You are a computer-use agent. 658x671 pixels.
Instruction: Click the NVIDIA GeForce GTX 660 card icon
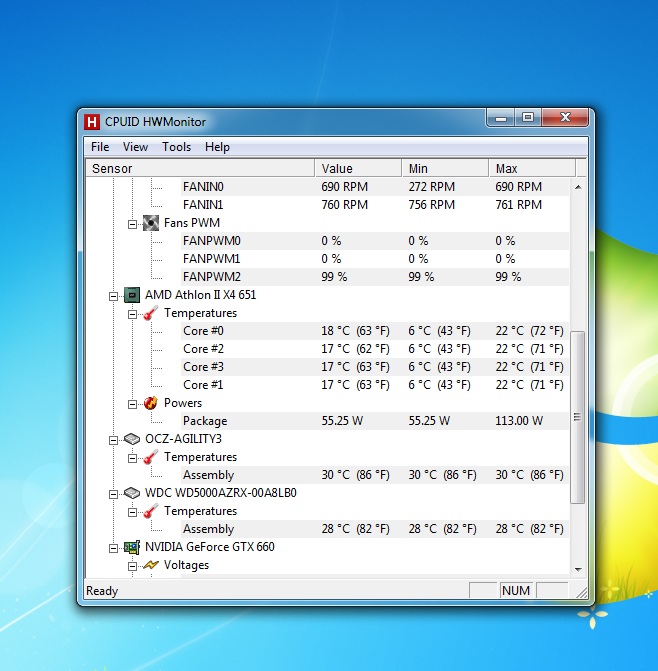(131, 547)
